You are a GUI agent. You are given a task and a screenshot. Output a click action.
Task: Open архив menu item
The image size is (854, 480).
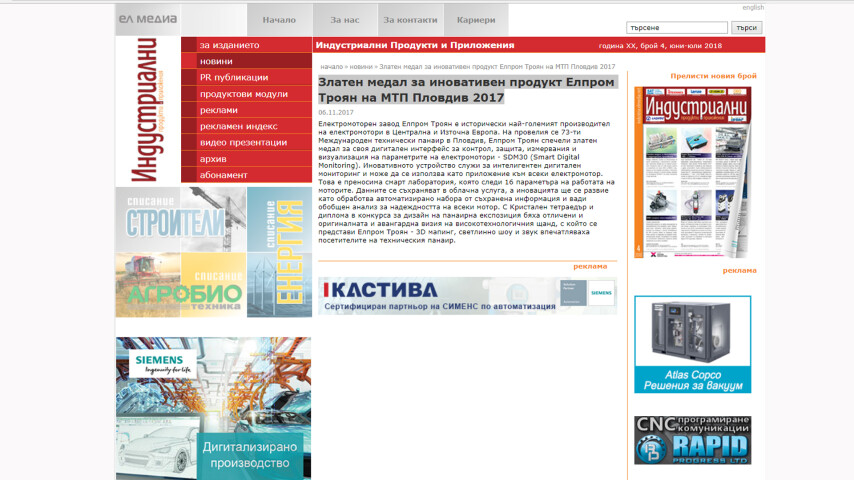click(247, 159)
